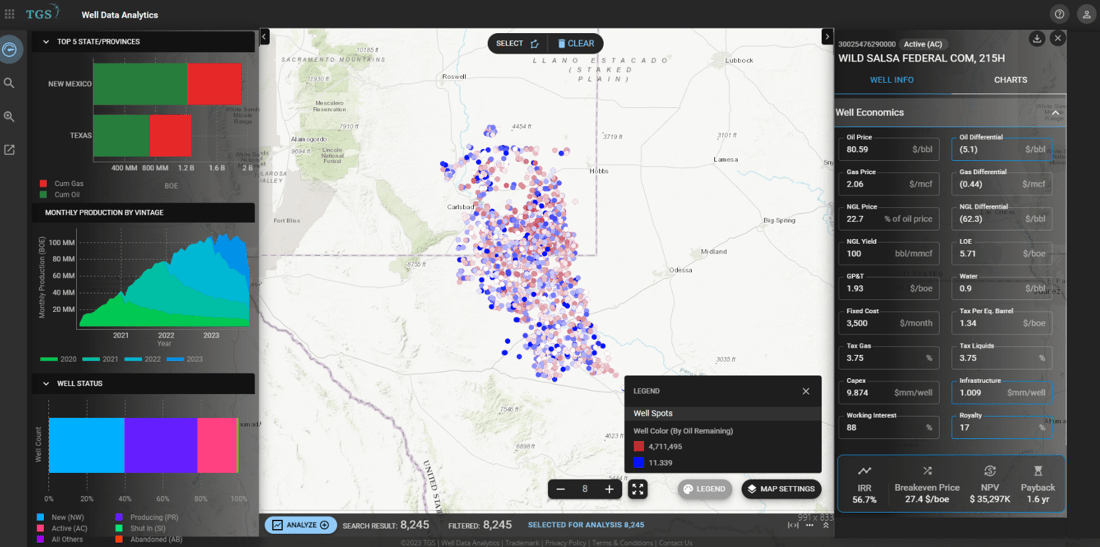Click the export/open external sidebar icon
This screenshot has width=1100, height=547.
coord(10,150)
